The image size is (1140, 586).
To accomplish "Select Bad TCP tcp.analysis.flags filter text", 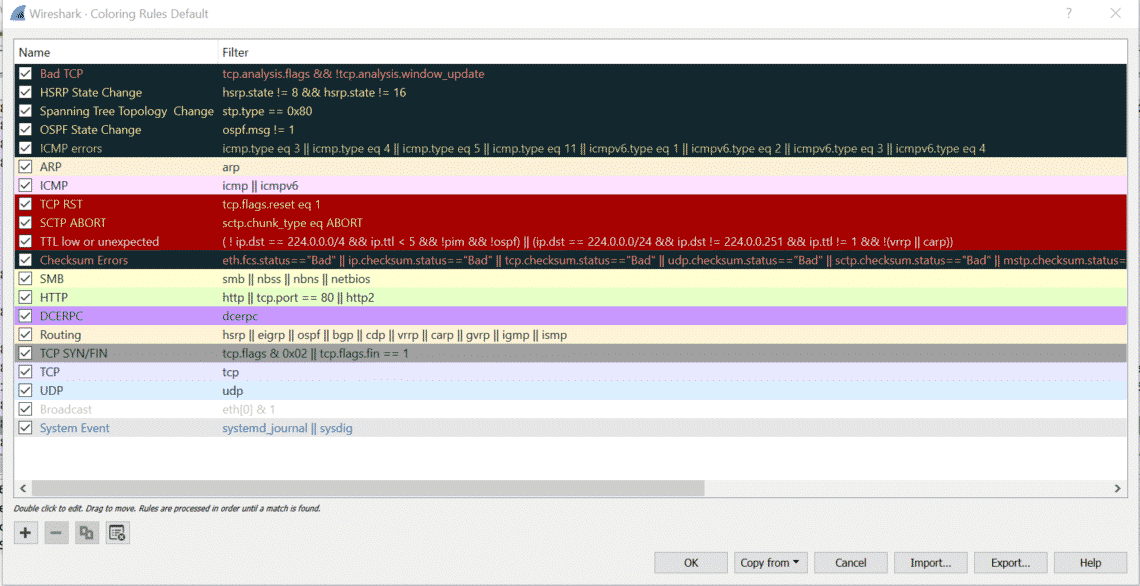I will [353, 73].
